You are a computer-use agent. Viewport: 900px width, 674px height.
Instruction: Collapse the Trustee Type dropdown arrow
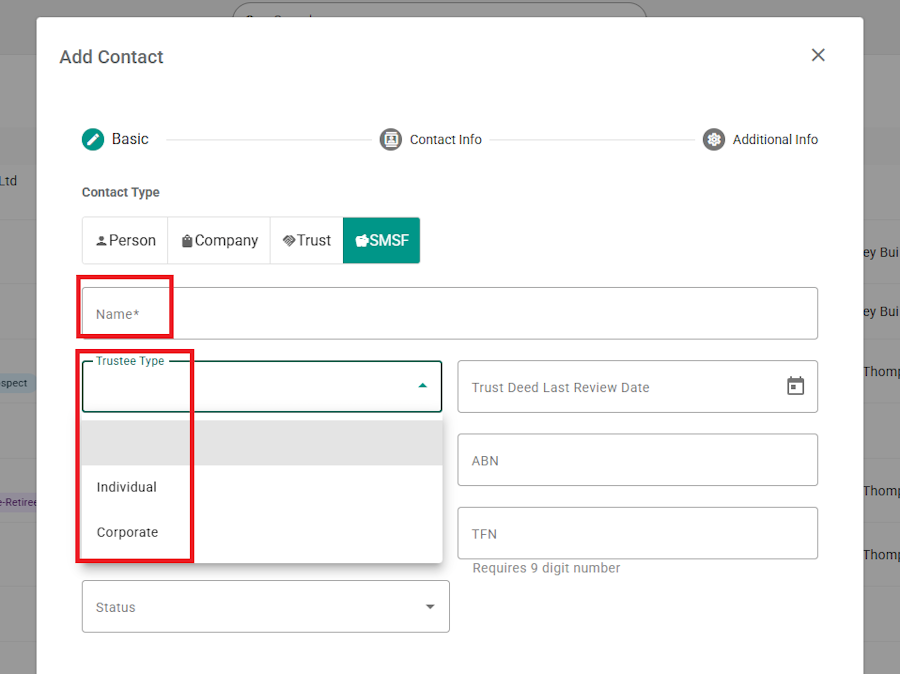422,386
